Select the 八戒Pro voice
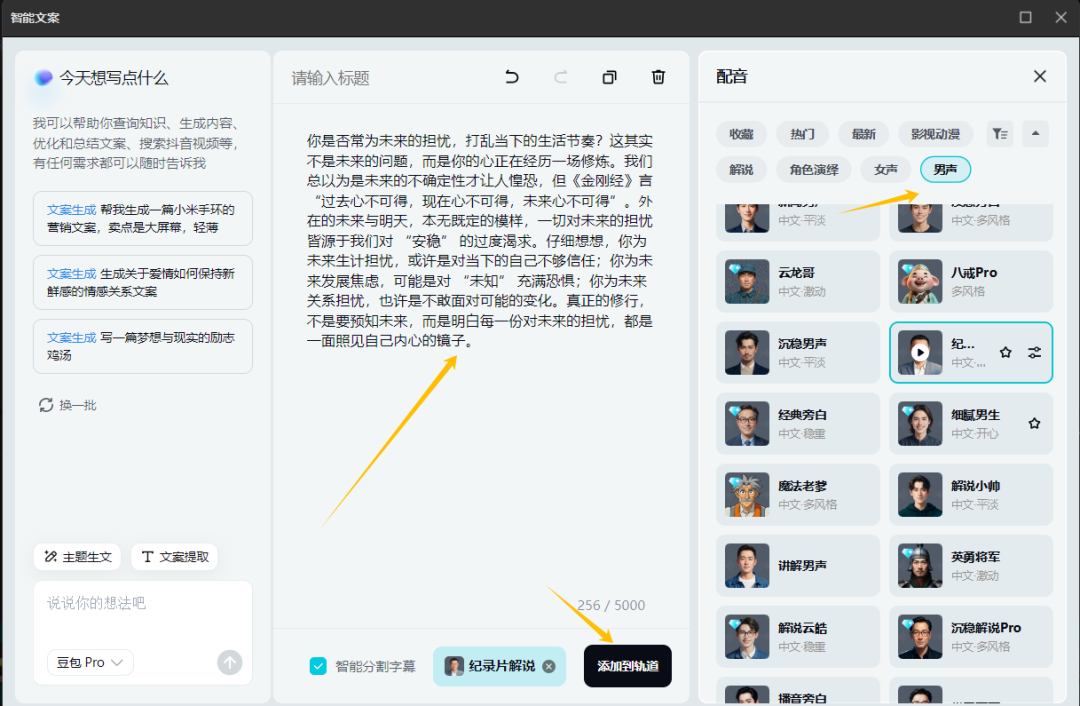 (x=971, y=282)
